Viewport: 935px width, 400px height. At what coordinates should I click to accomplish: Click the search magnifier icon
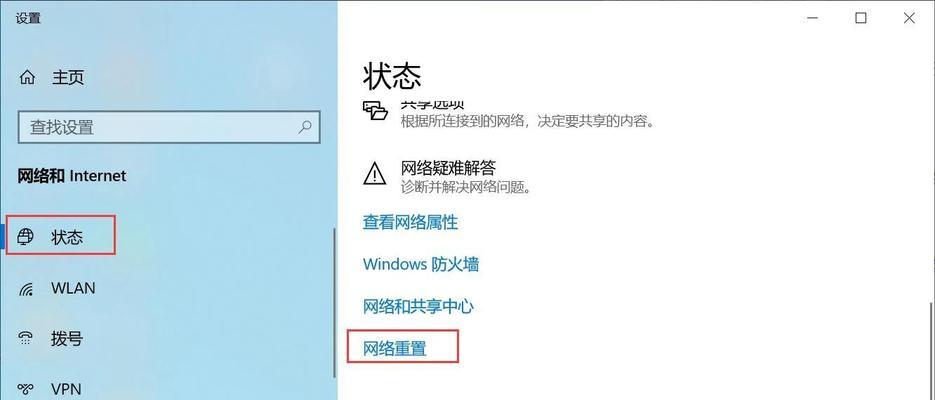point(305,127)
